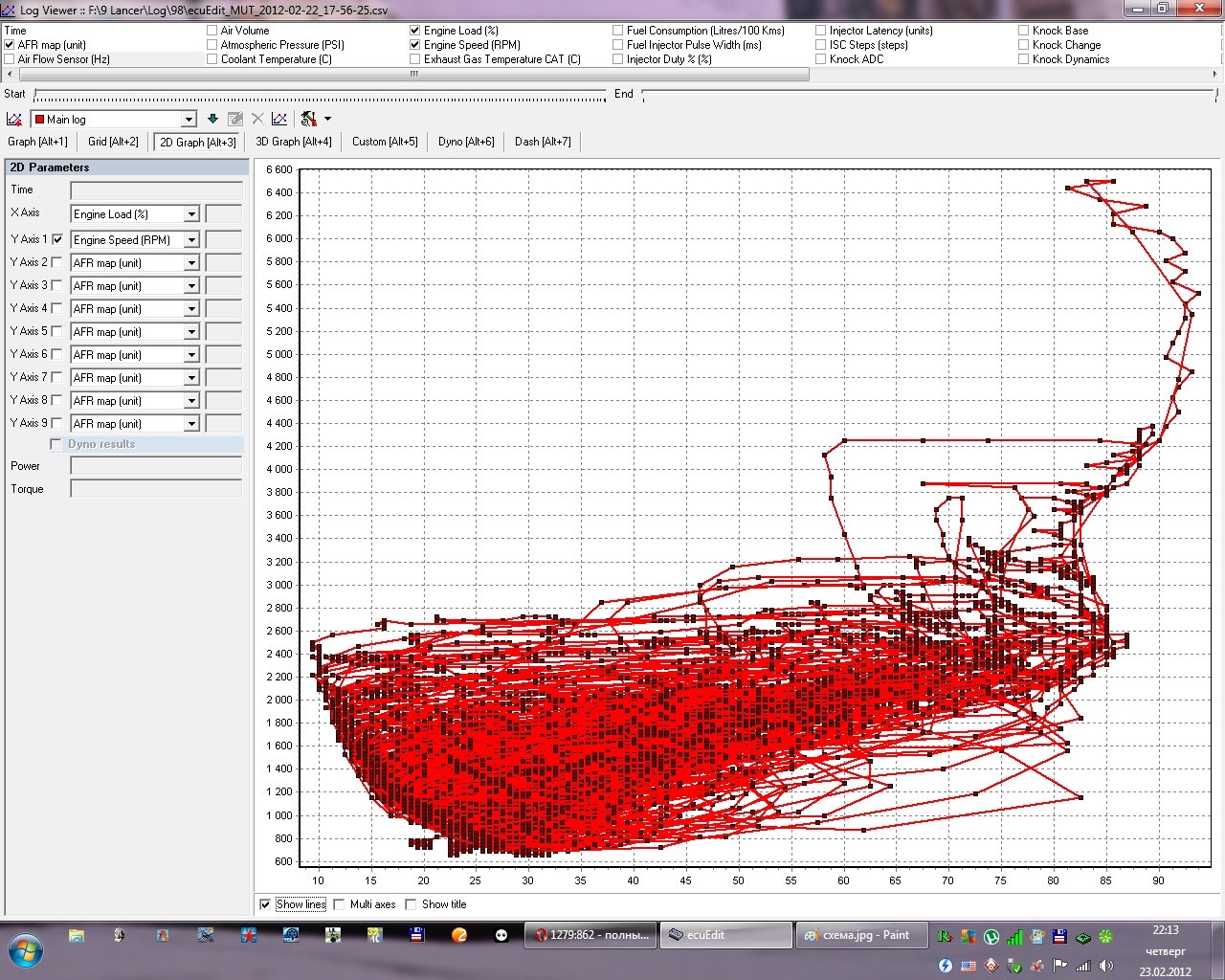Uncheck the Engine Load (%) checkbox
1225x980 pixels.
click(415, 31)
